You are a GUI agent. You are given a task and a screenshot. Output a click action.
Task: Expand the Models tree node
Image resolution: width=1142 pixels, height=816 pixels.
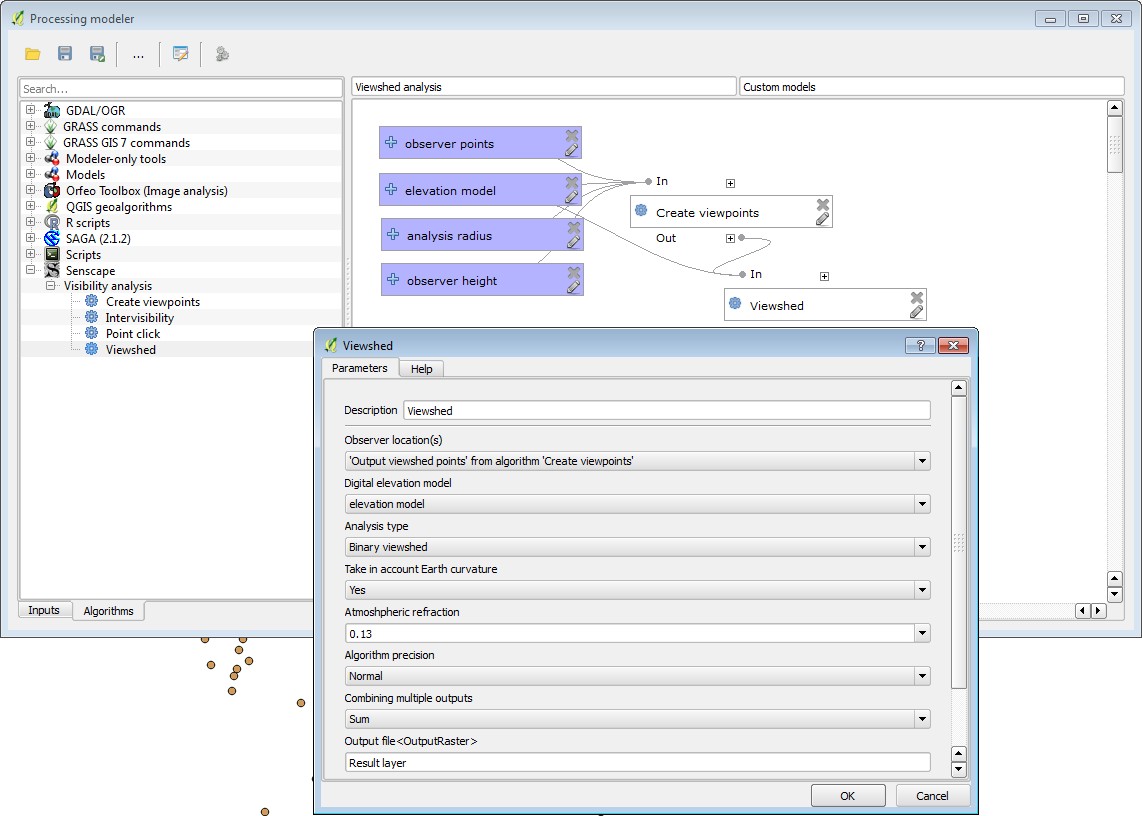coord(31,174)
